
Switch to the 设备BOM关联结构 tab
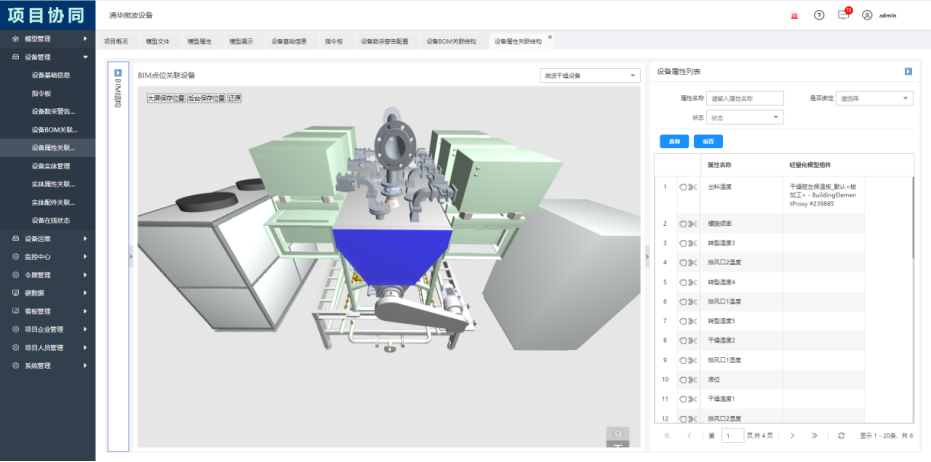[451, 42]
